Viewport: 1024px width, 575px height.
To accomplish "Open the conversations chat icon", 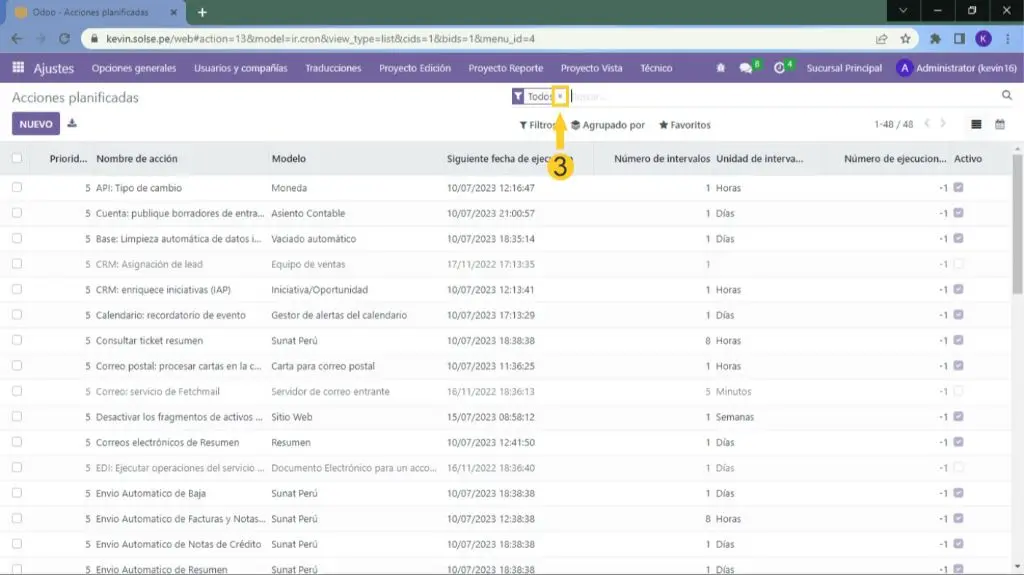I will pos(746,68).
